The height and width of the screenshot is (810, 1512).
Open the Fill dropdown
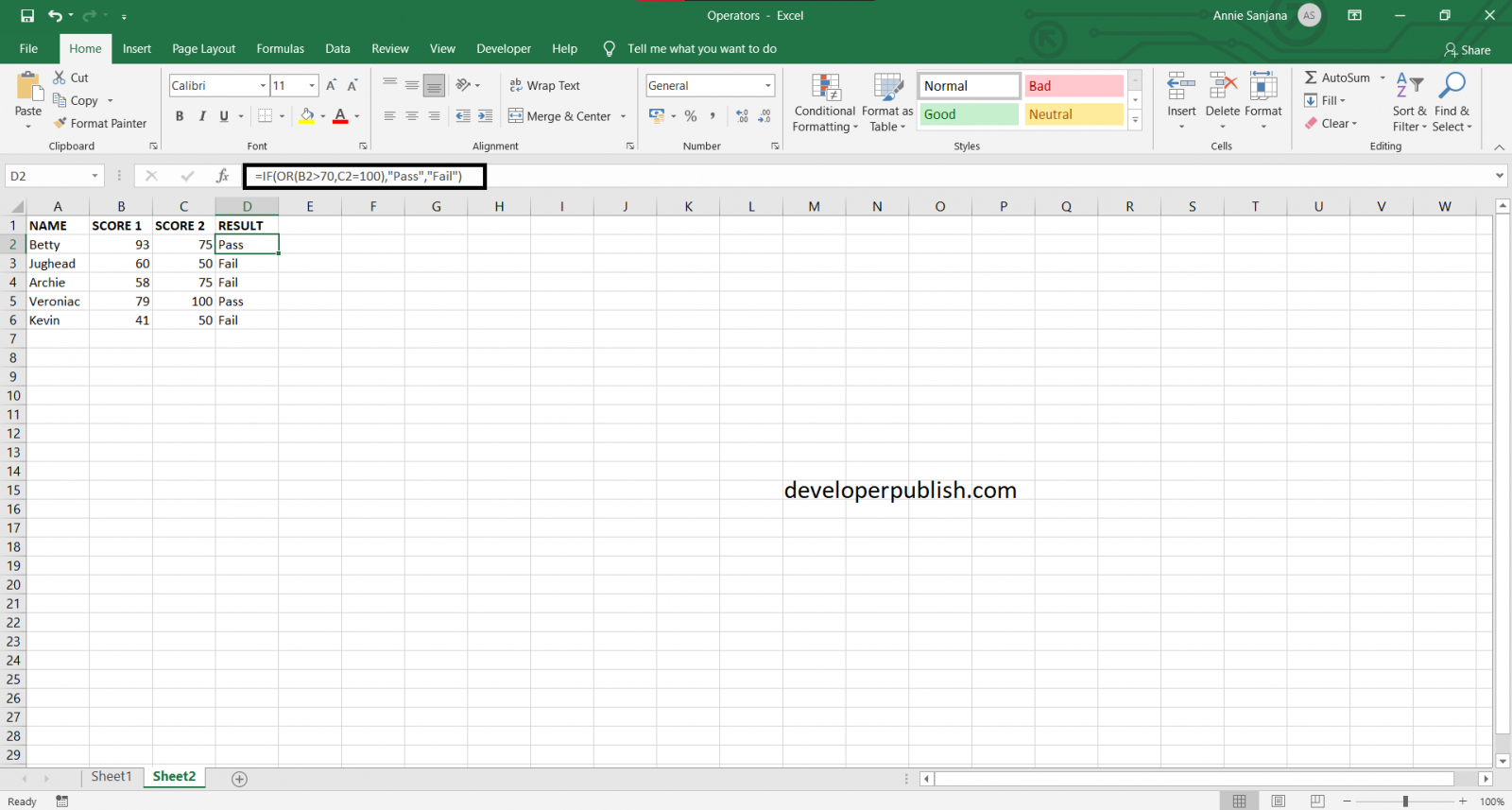click(1325, 100)
